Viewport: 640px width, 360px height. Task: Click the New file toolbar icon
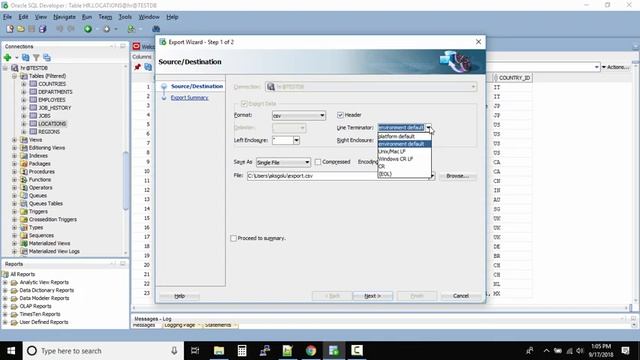[10, 29]
